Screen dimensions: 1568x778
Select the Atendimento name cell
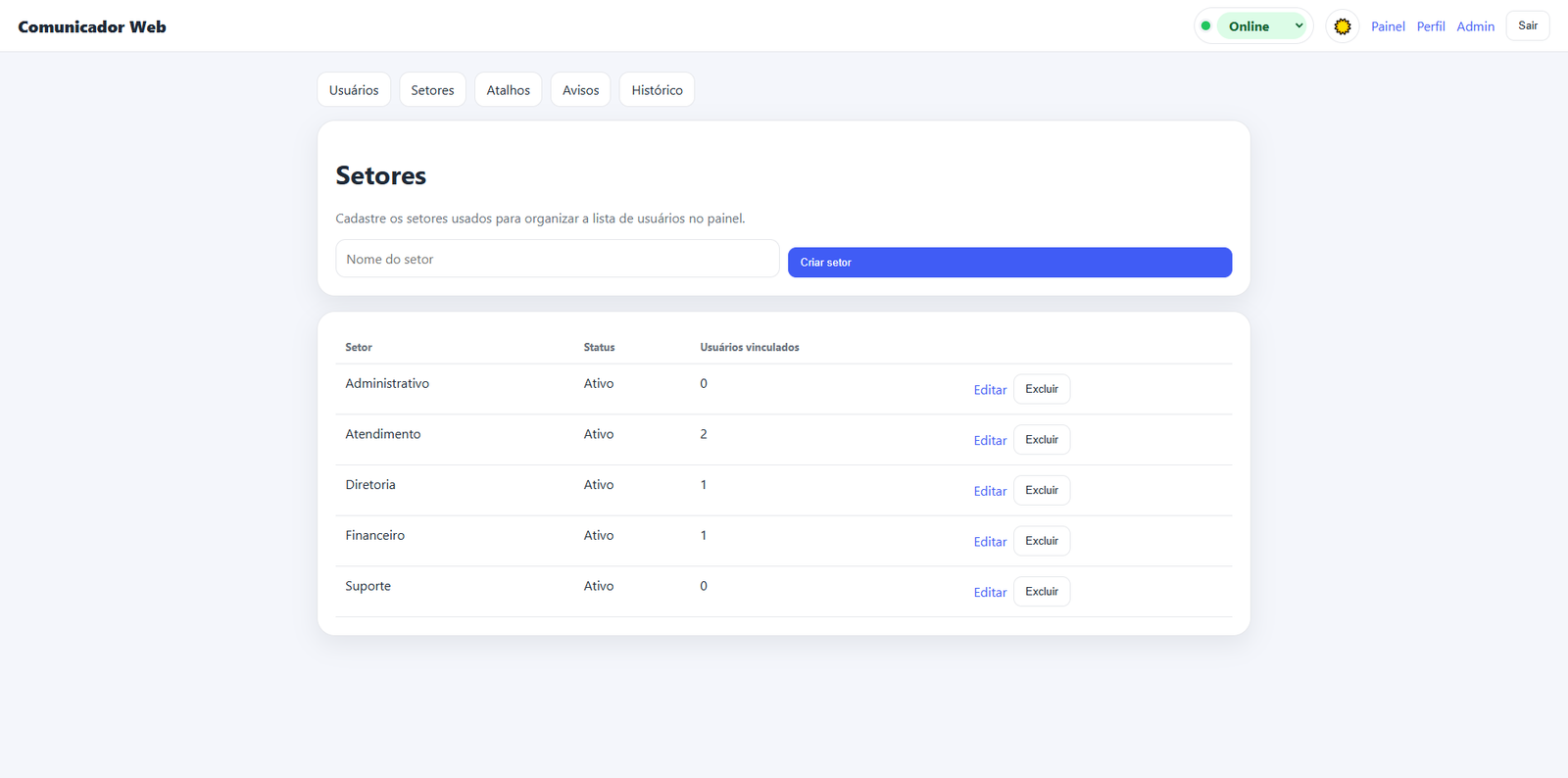click(383, 434)
